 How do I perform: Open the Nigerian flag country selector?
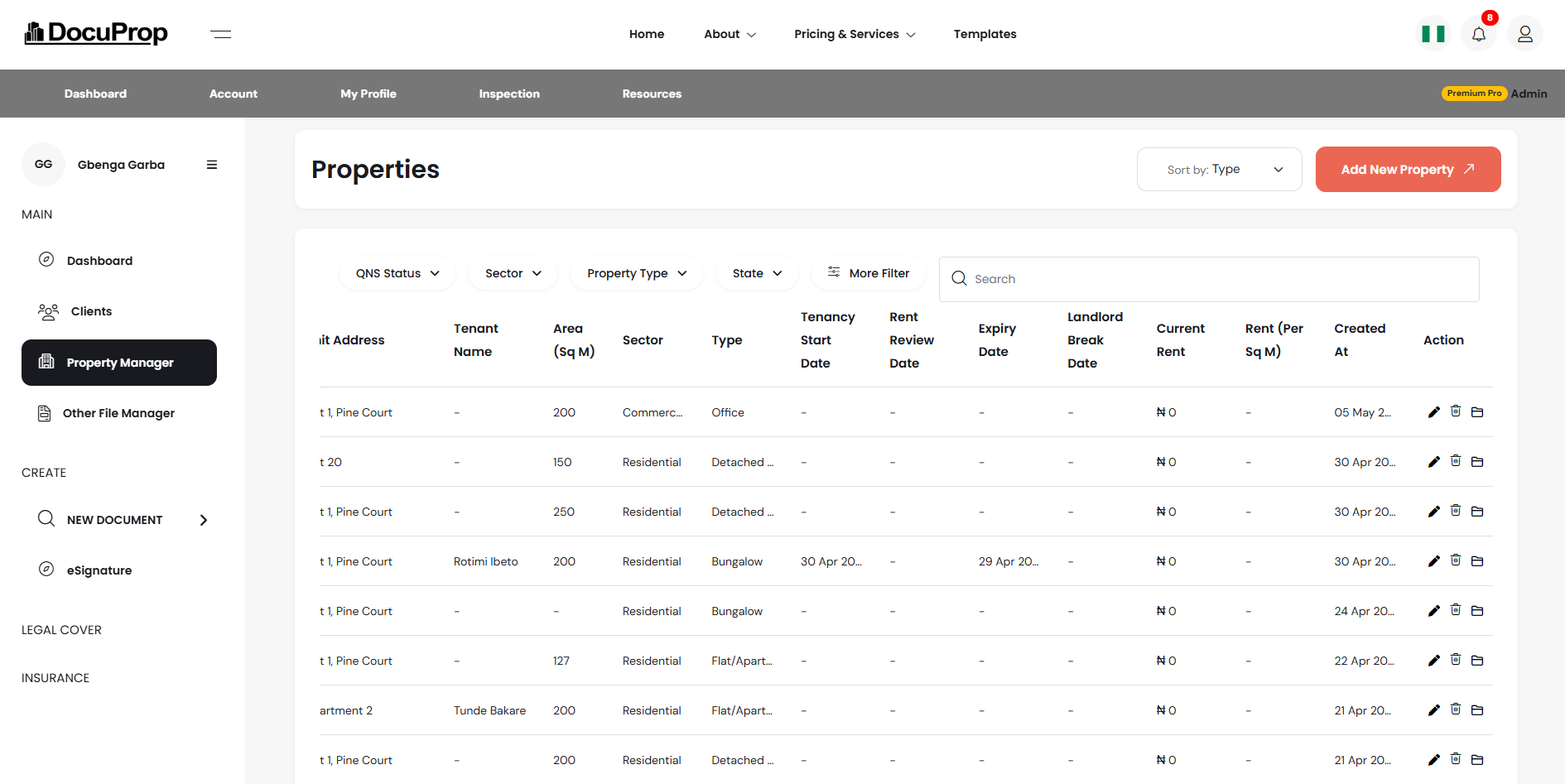coord(1433,34)
